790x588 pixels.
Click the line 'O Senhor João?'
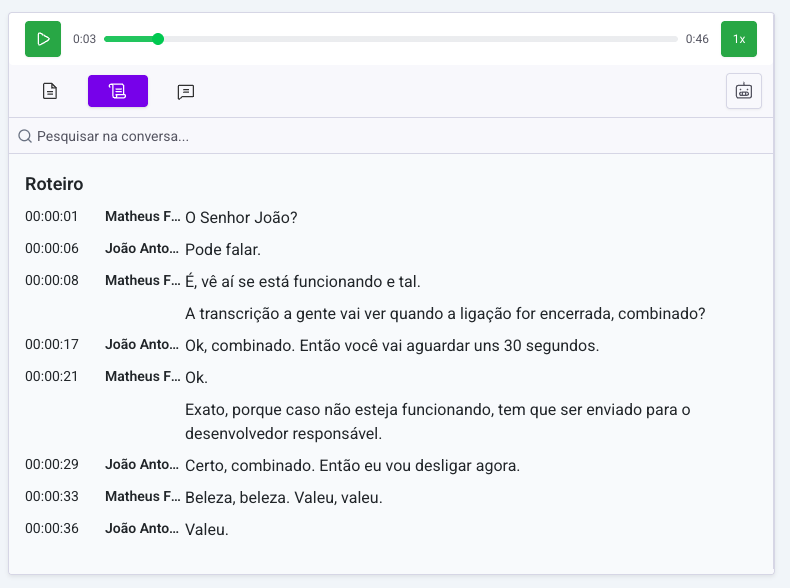pos(242,218)
